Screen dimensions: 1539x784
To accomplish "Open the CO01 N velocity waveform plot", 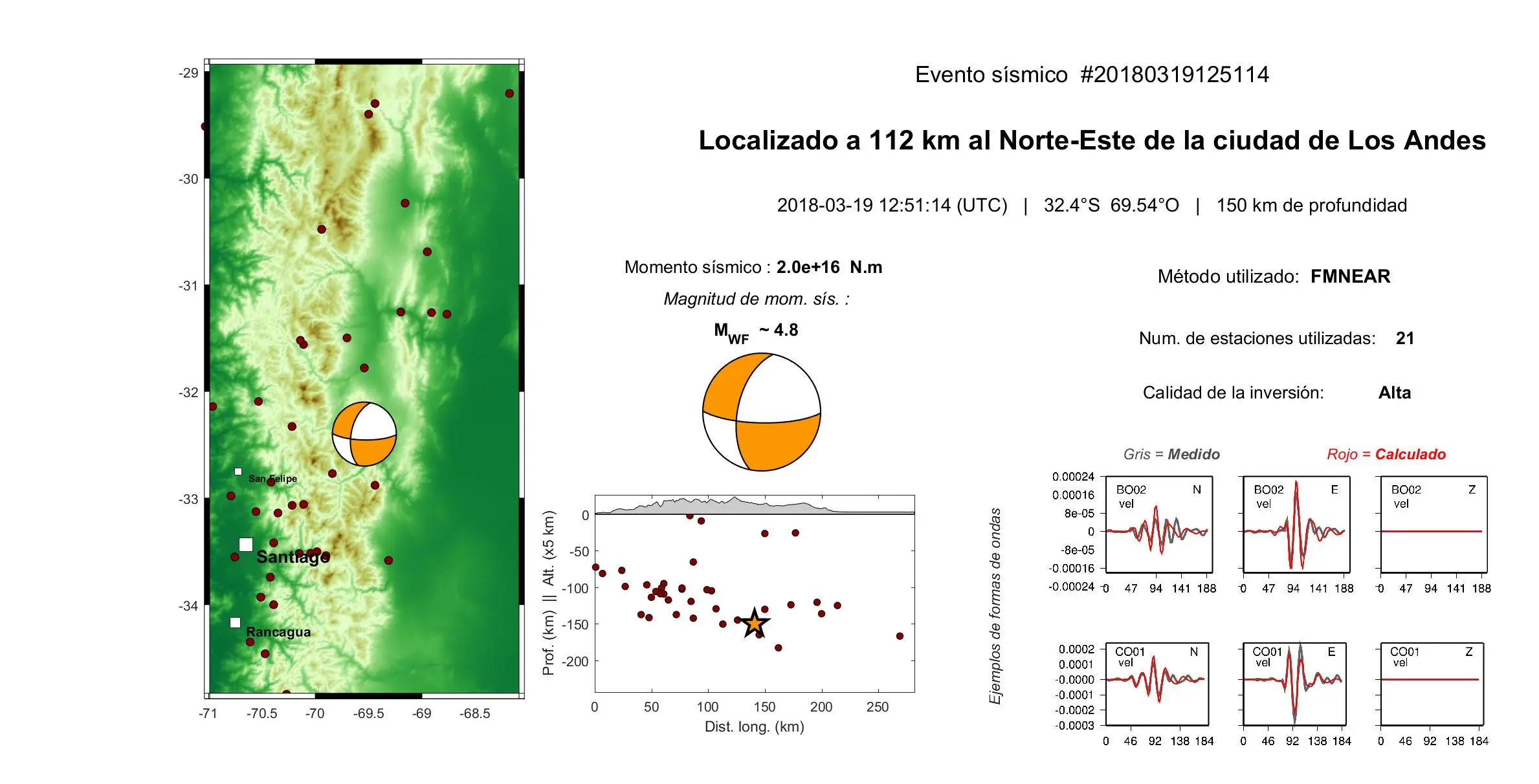I will pos(1157,684).
